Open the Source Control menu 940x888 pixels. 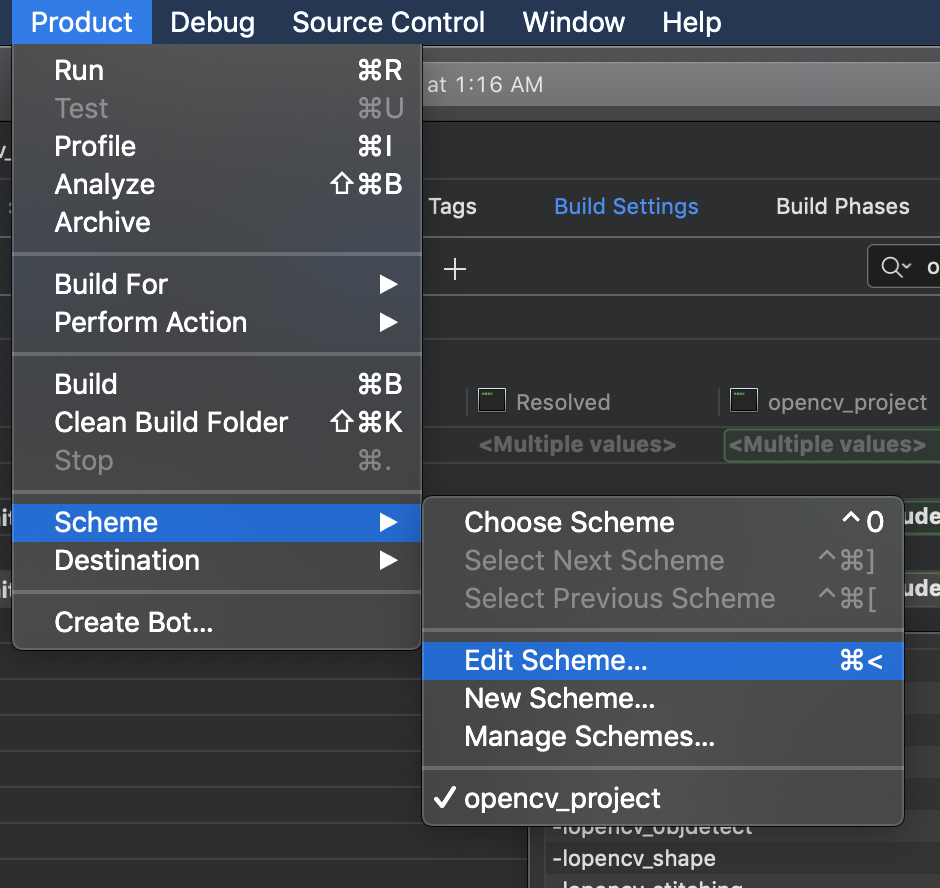click(x=388, y=22)
